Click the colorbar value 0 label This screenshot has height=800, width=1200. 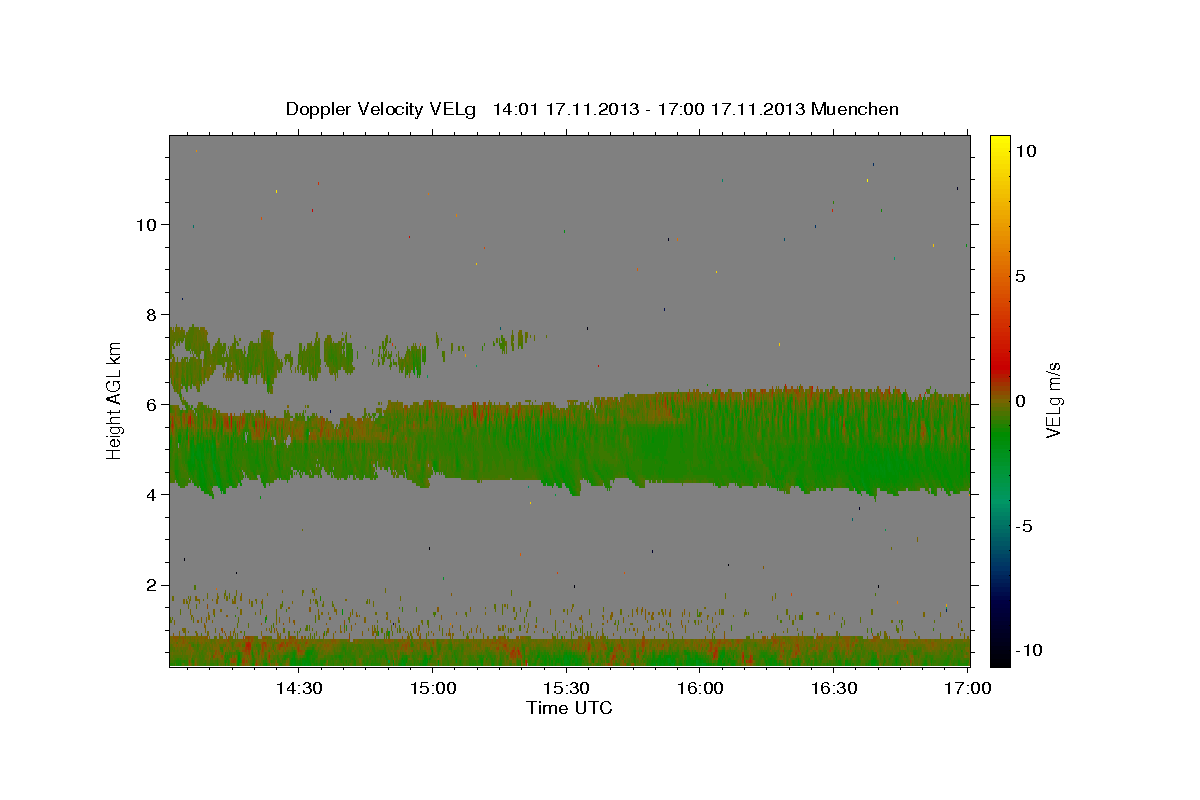pos(1020,401)
